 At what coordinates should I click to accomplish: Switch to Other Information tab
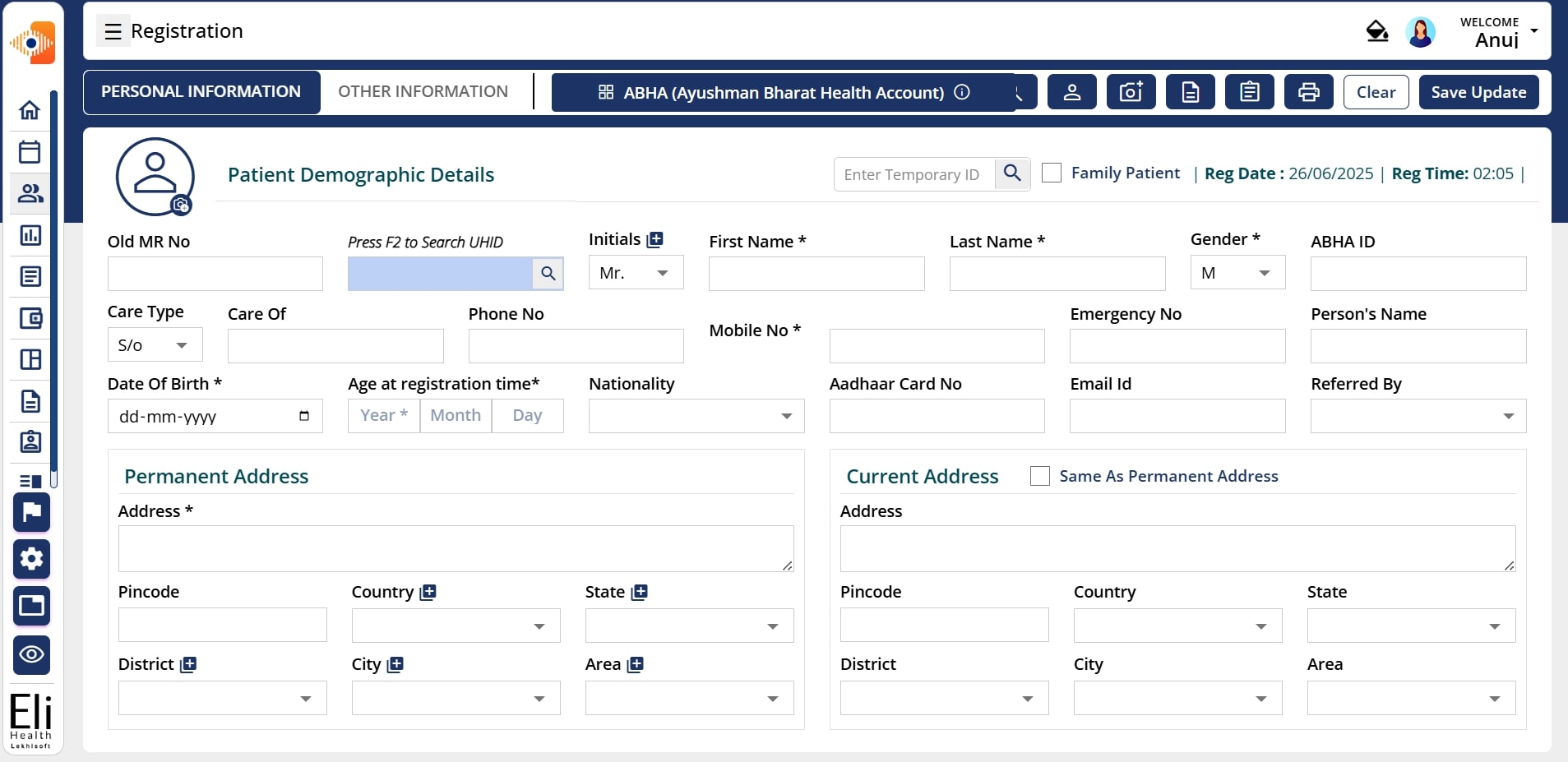[423, 92]
